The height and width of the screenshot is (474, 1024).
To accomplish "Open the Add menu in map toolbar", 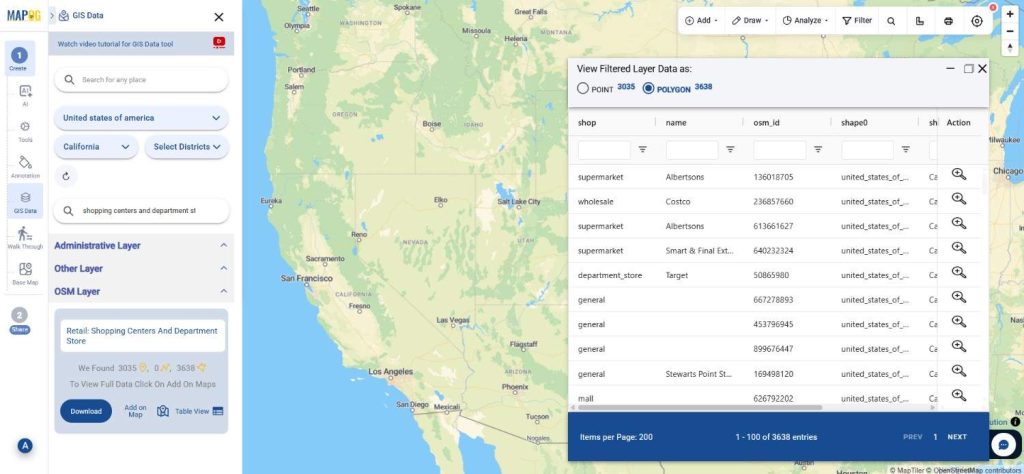I will click(x=701, y=21).
